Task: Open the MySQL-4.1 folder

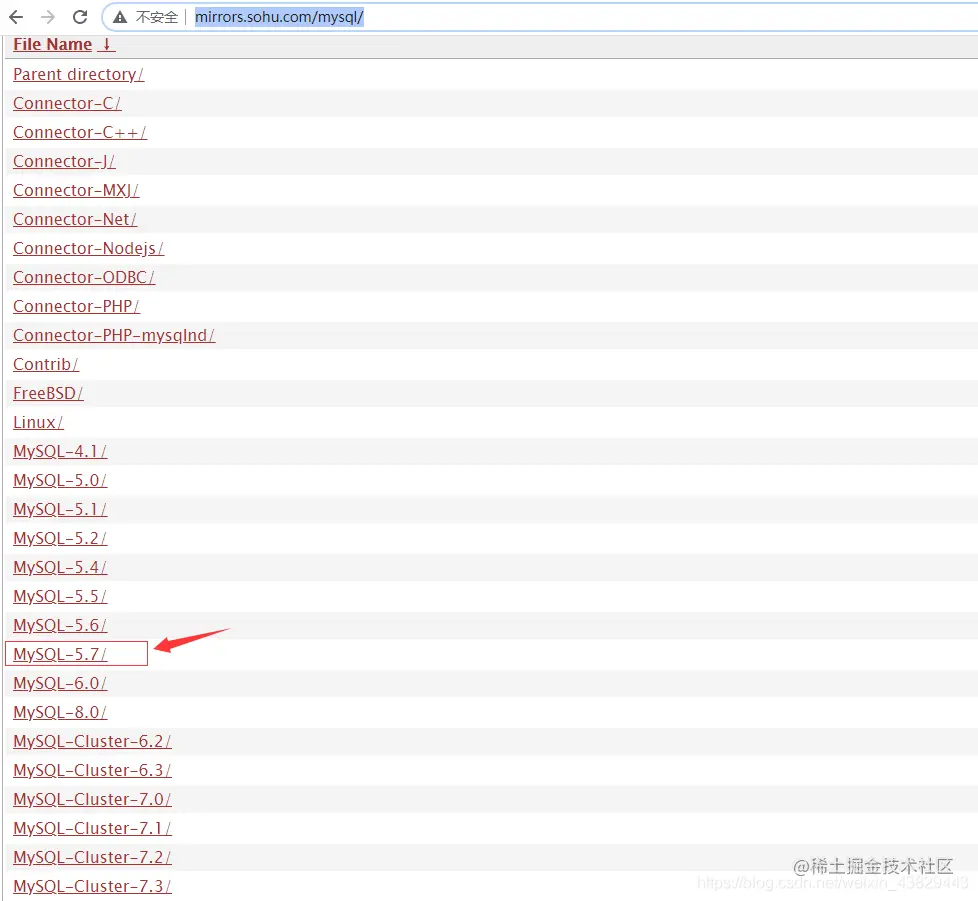Action: pos(60,451)
